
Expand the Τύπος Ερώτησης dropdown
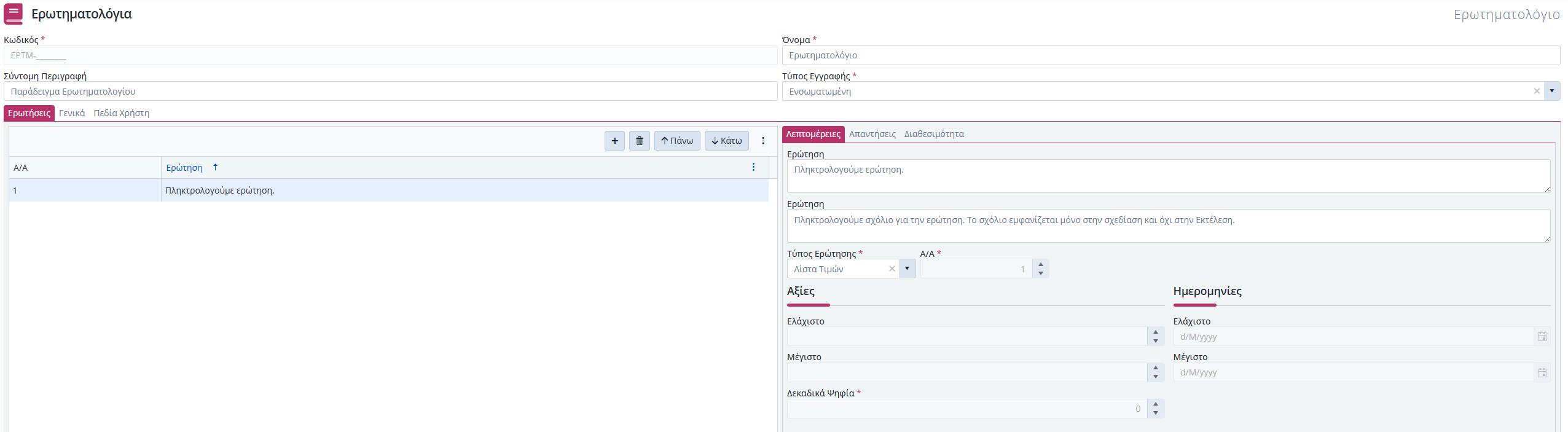pos(907,269)
